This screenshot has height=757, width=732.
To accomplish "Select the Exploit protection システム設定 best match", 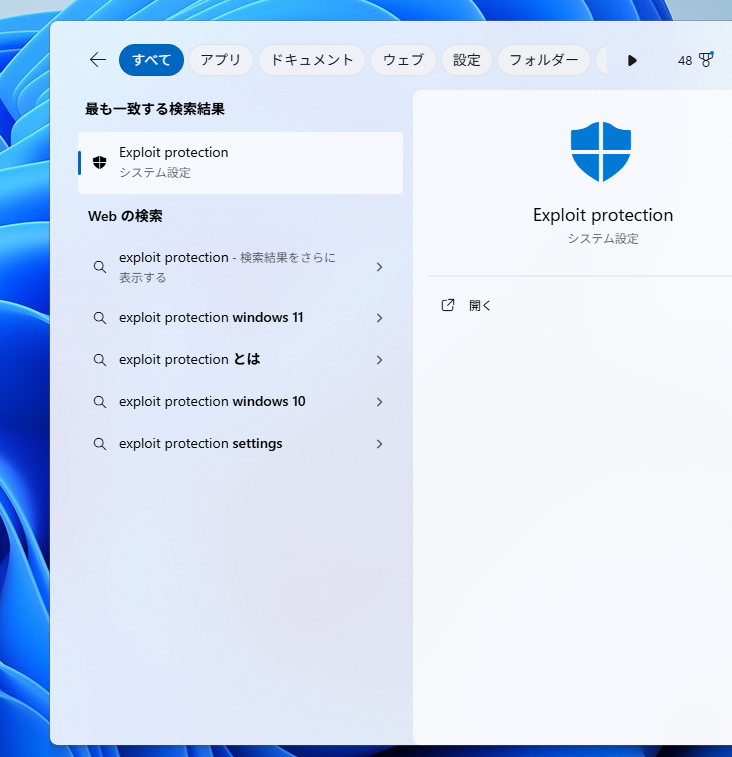I will (x=240, y=162).
